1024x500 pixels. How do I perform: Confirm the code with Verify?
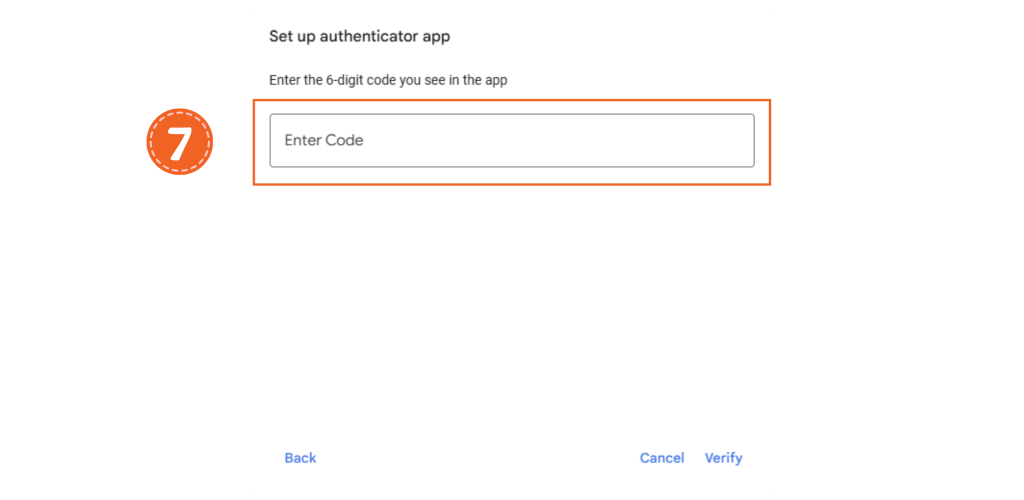(723, 458)
